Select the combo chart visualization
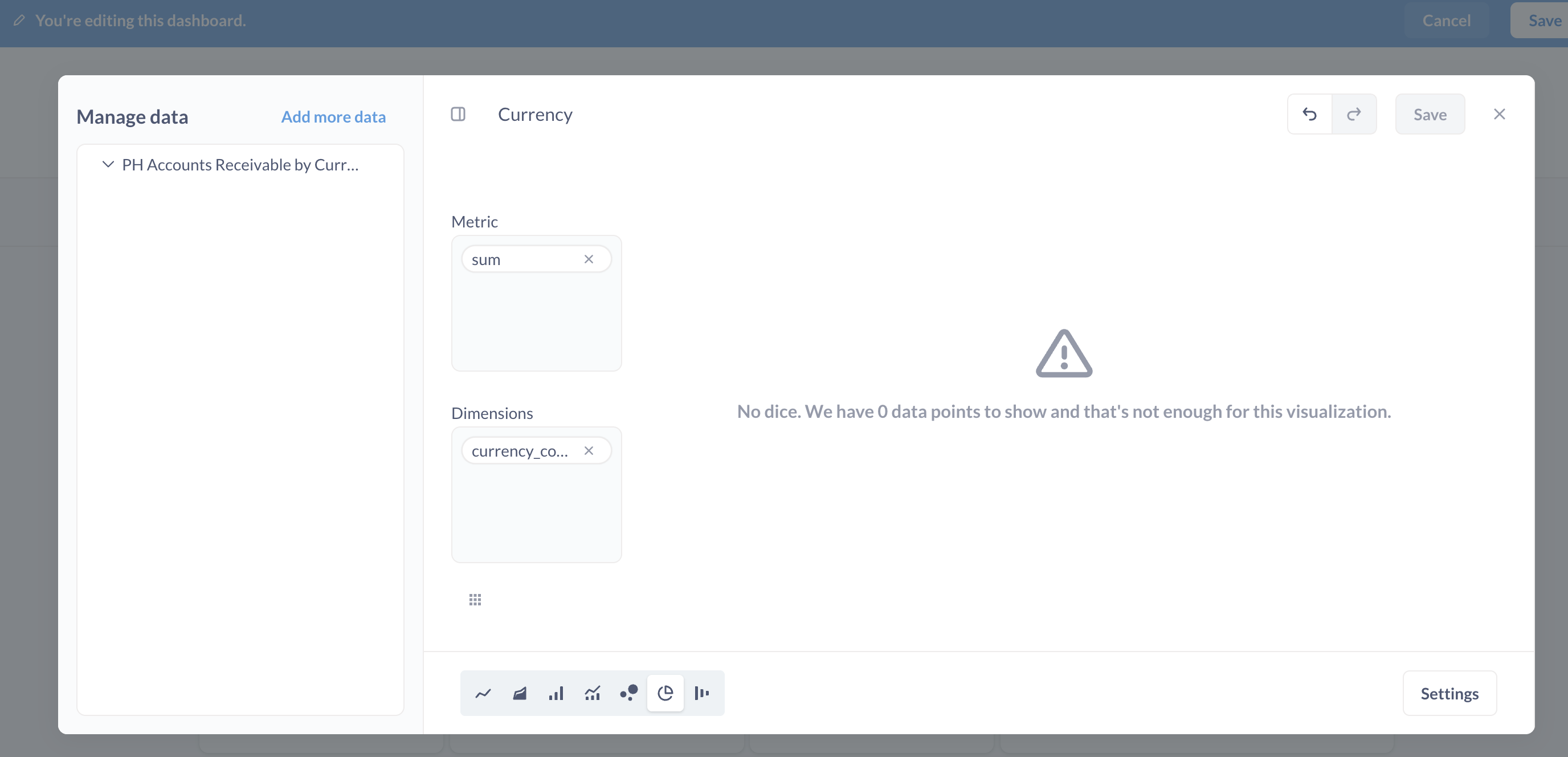The width and height of the screenshot is (1568, 757). point(592,693)
